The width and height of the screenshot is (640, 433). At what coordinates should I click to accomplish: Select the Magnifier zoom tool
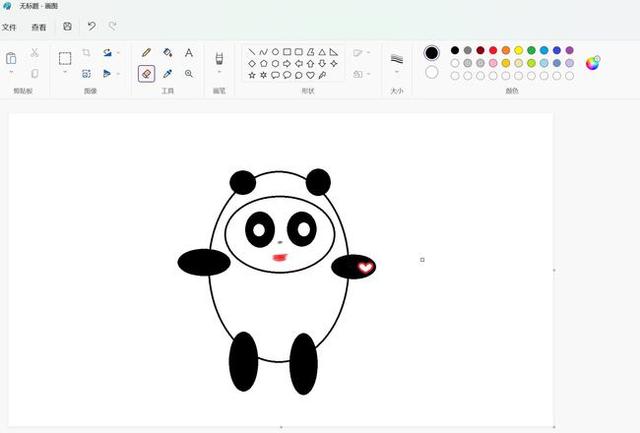click(x=189, y=74)
